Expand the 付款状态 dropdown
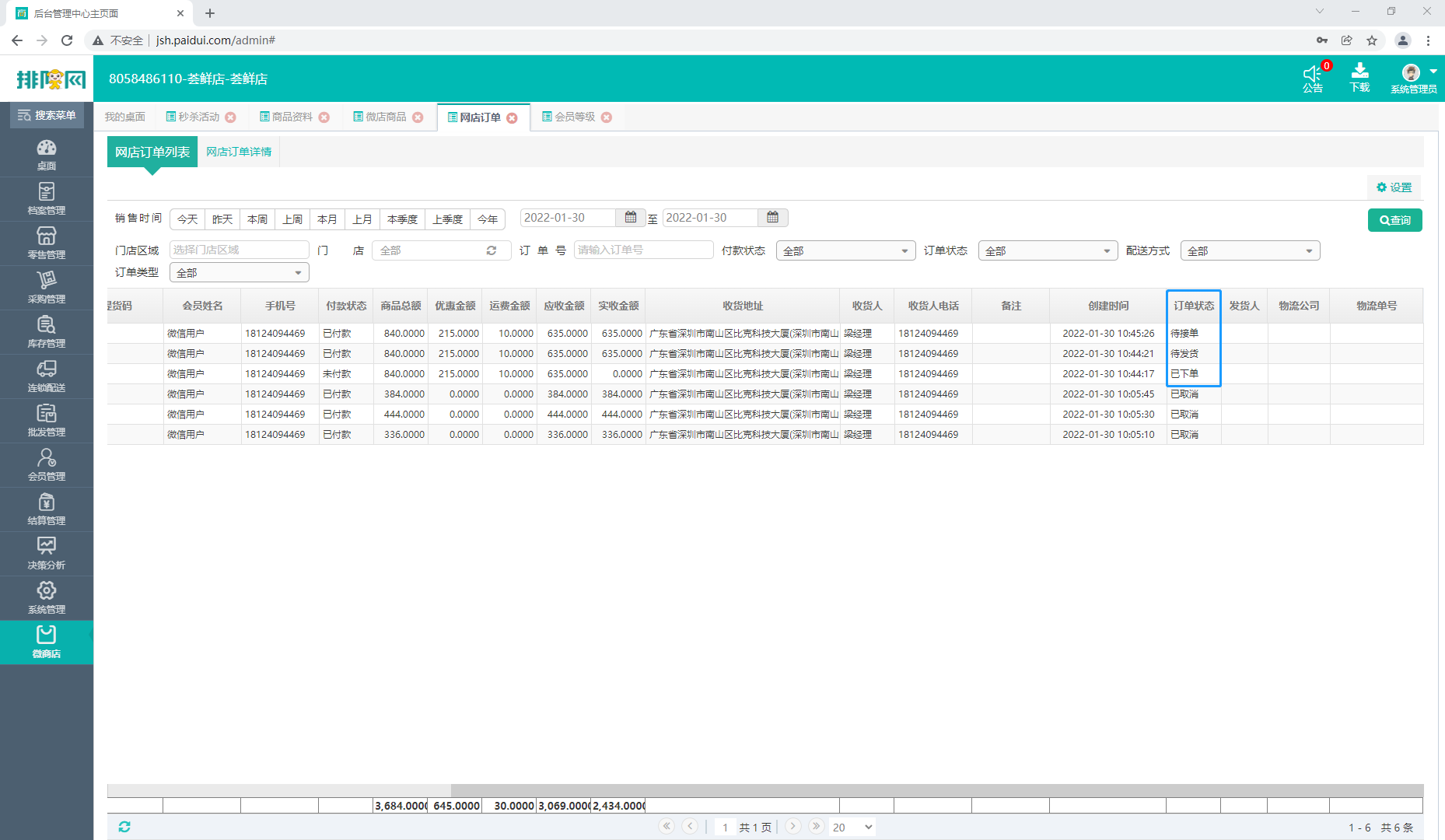1445x840 pixels. pyautogui.click(x=845, y=250)
